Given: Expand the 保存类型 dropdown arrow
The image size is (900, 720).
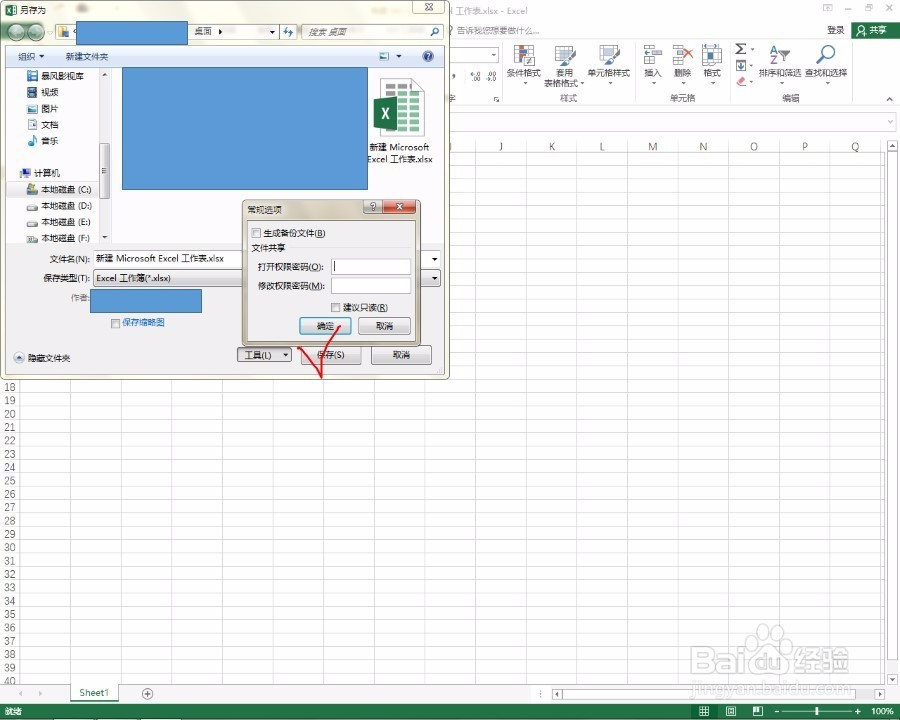Looking at the screenshot, I should point(435,278).
